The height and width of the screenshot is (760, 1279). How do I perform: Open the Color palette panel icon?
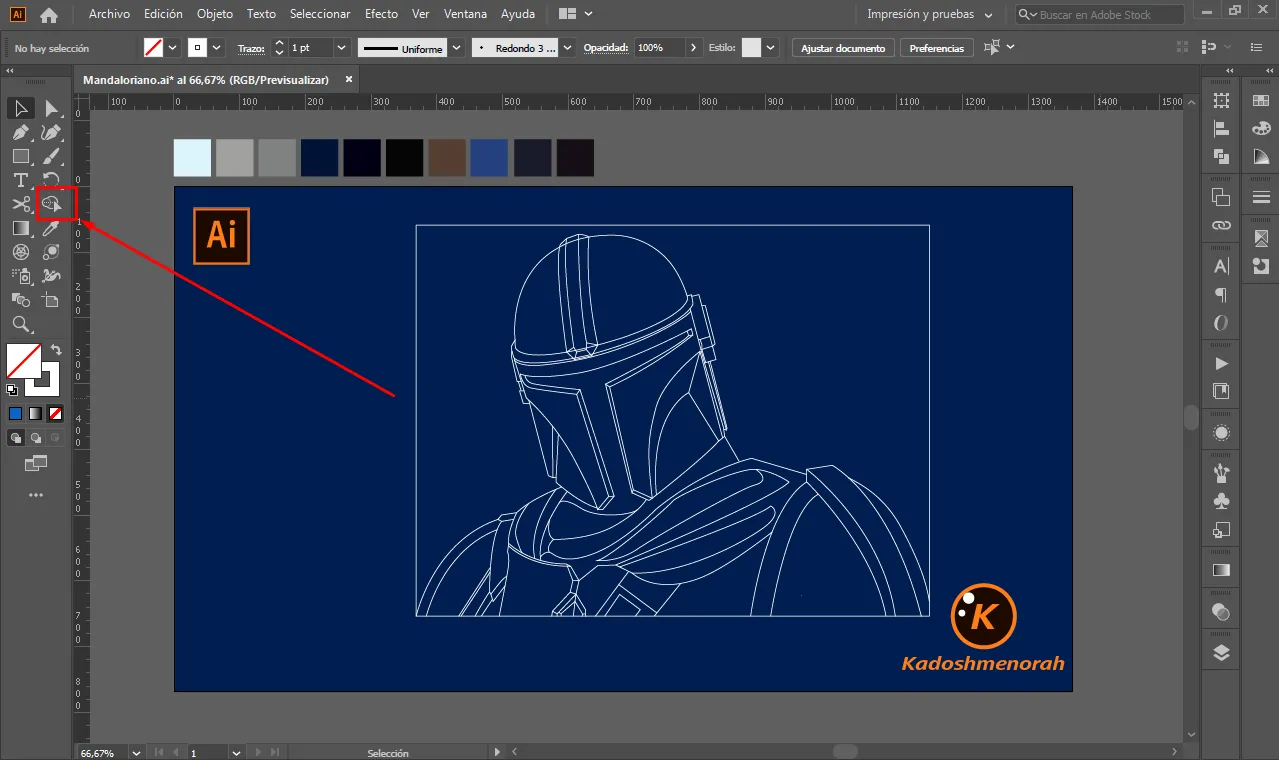pyautogui.click(x=1260, y=128)
